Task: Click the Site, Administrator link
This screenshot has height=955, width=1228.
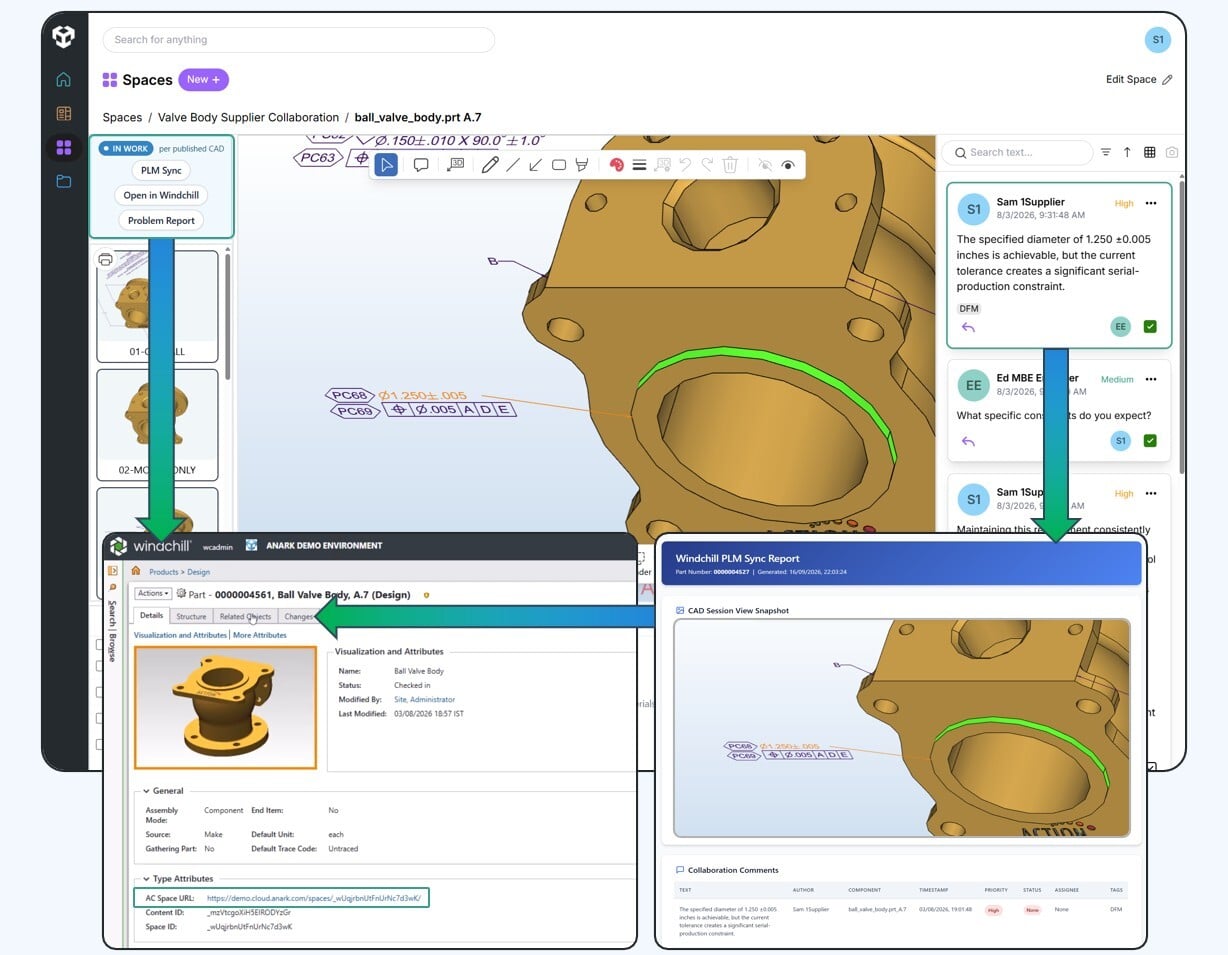Action: [424, 700]
